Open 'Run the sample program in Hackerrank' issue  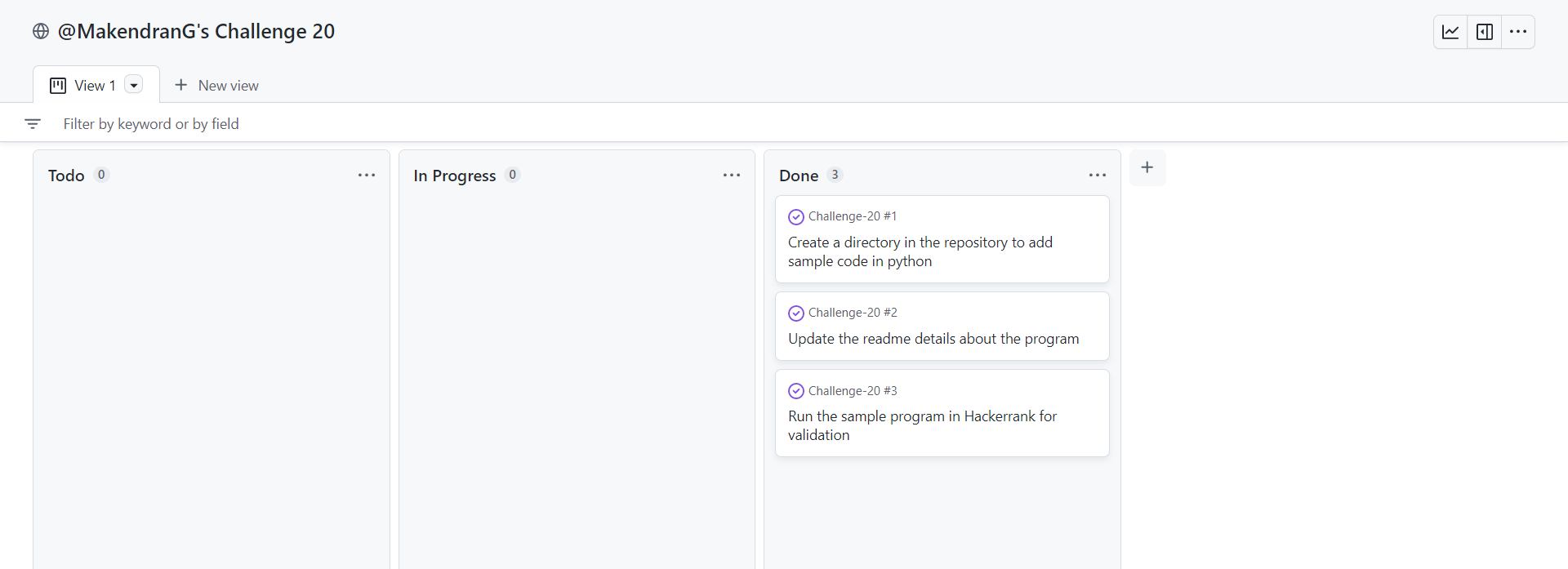pyautogui.click(x=922, y=425)
